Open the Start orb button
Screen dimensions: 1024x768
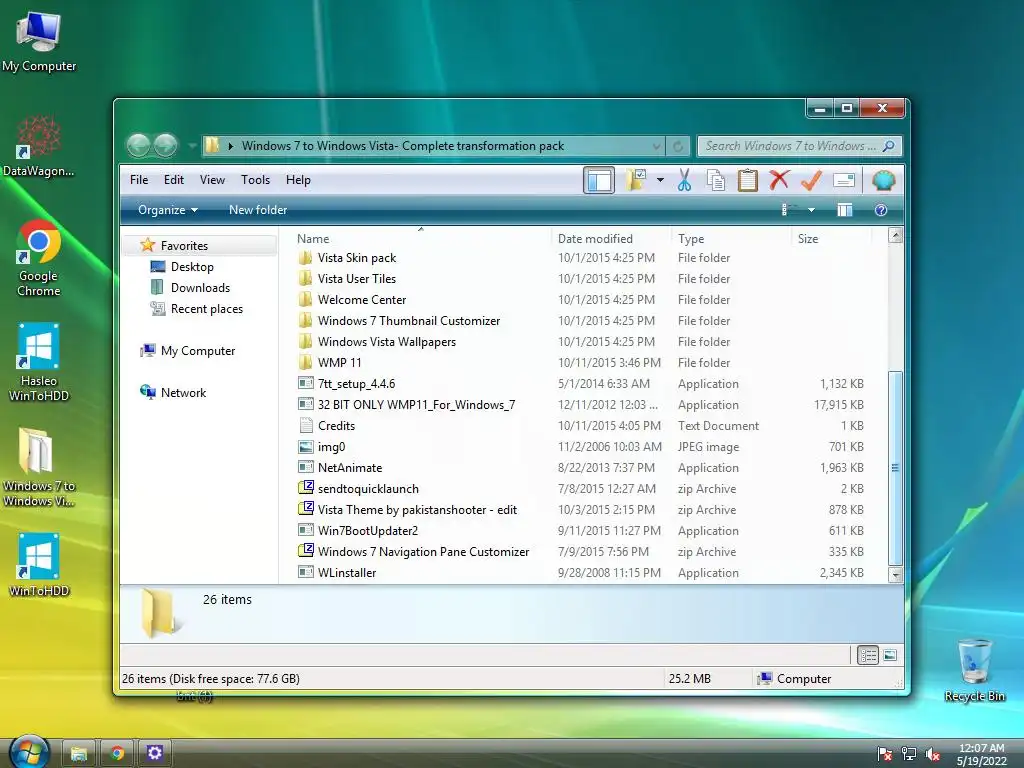tap(29, 752)
